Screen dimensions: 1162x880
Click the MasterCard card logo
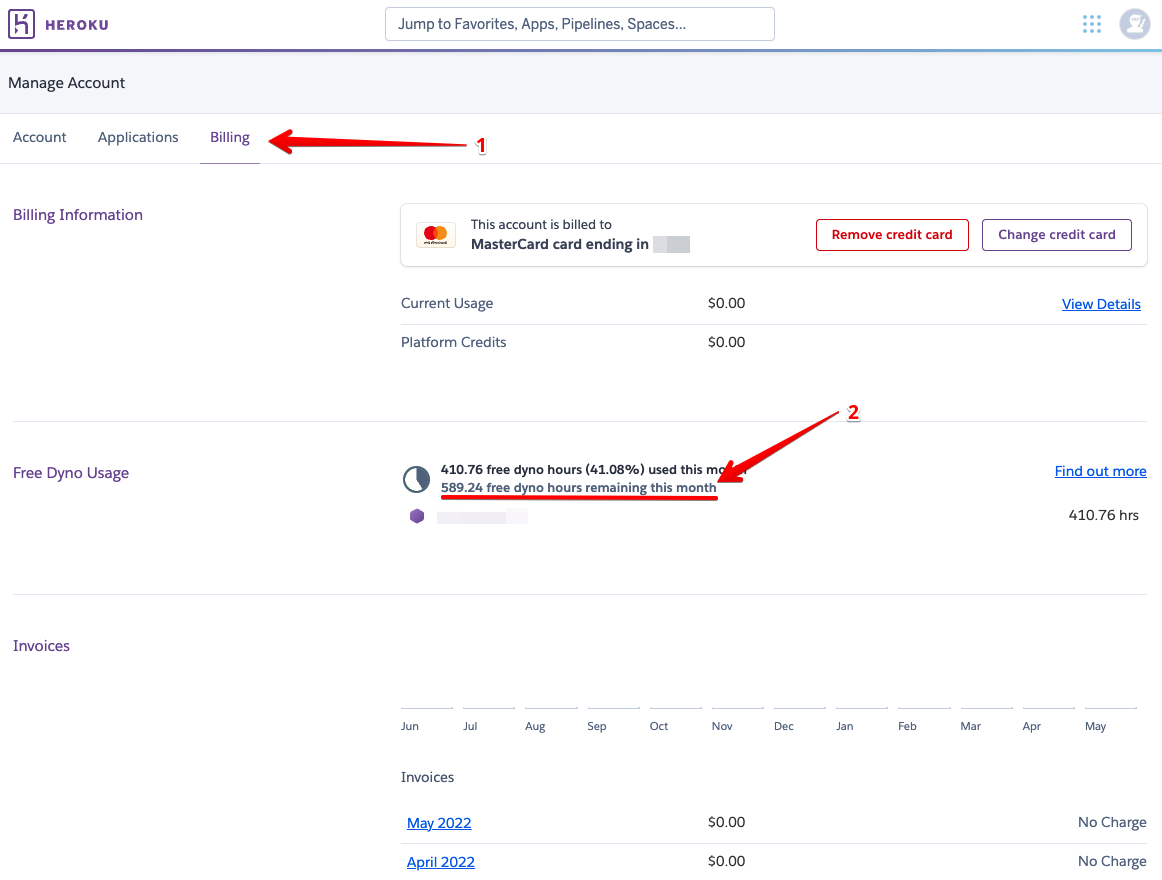click(x=436, y=235)
